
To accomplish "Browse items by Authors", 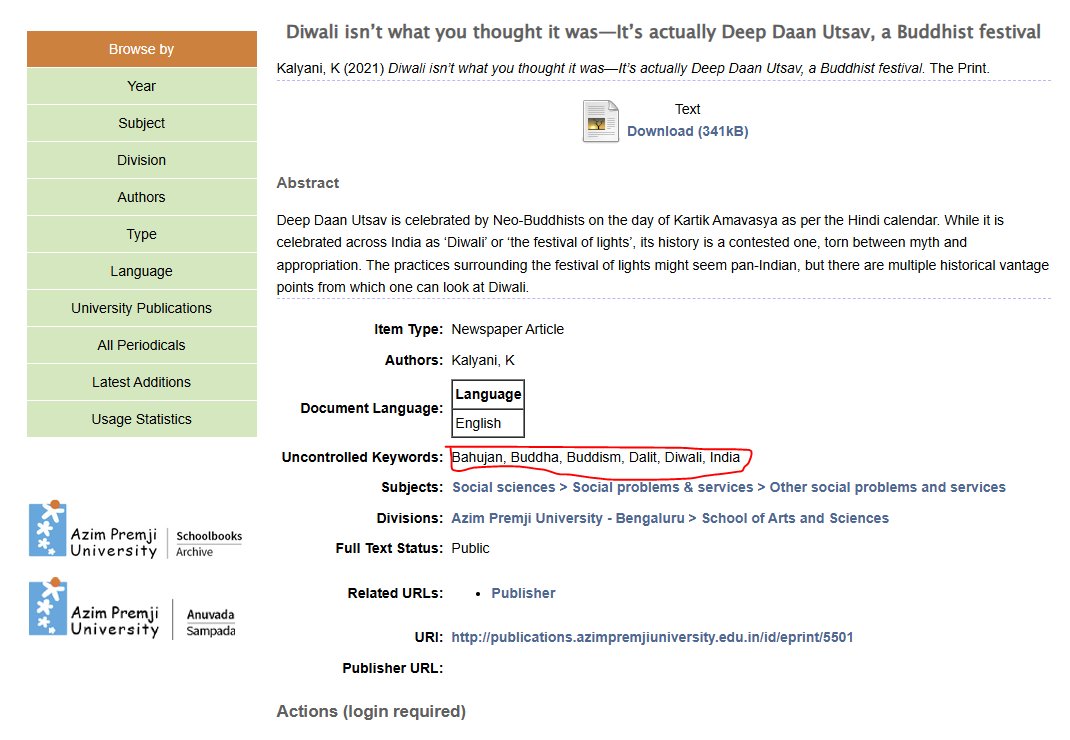I will 141,197.
